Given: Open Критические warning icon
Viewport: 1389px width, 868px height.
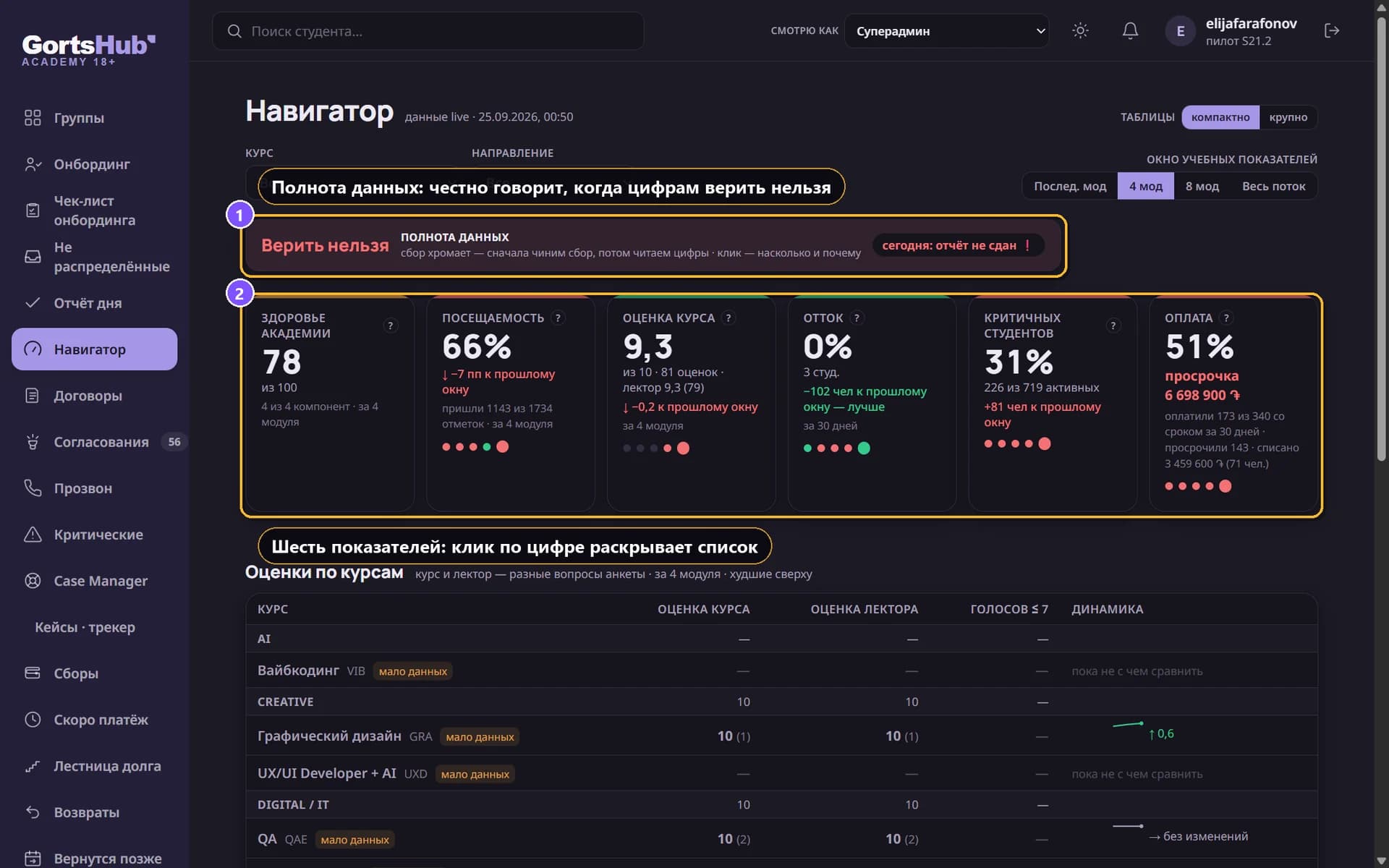Looking at the screenshot, I should tap(33, 535).
